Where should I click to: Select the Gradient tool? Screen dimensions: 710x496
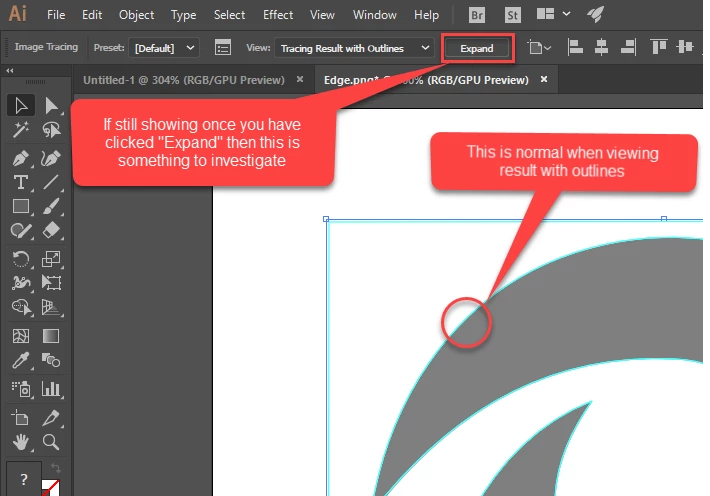point(51,336)
